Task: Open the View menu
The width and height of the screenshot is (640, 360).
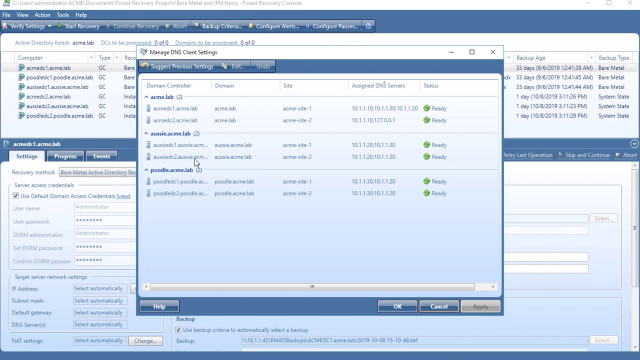Action: pyautogui.click(x=22, y=15)
